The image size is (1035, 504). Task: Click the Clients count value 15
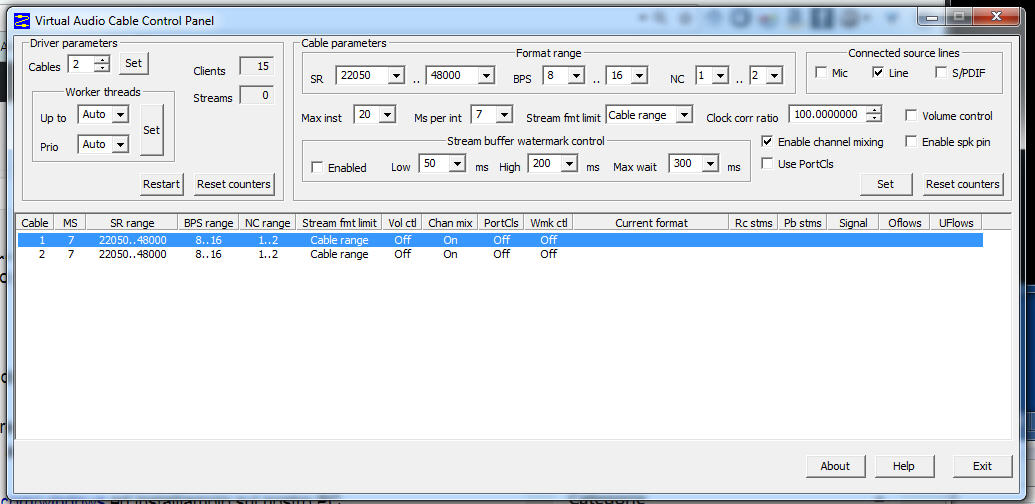tap(256, 67)
